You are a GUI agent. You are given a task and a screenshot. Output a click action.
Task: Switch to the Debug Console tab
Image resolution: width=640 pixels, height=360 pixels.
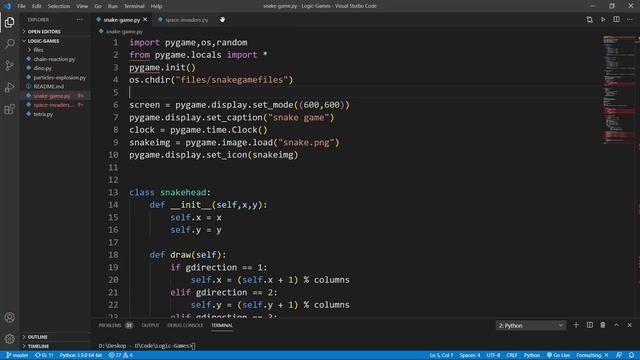[x=185, y=325]
